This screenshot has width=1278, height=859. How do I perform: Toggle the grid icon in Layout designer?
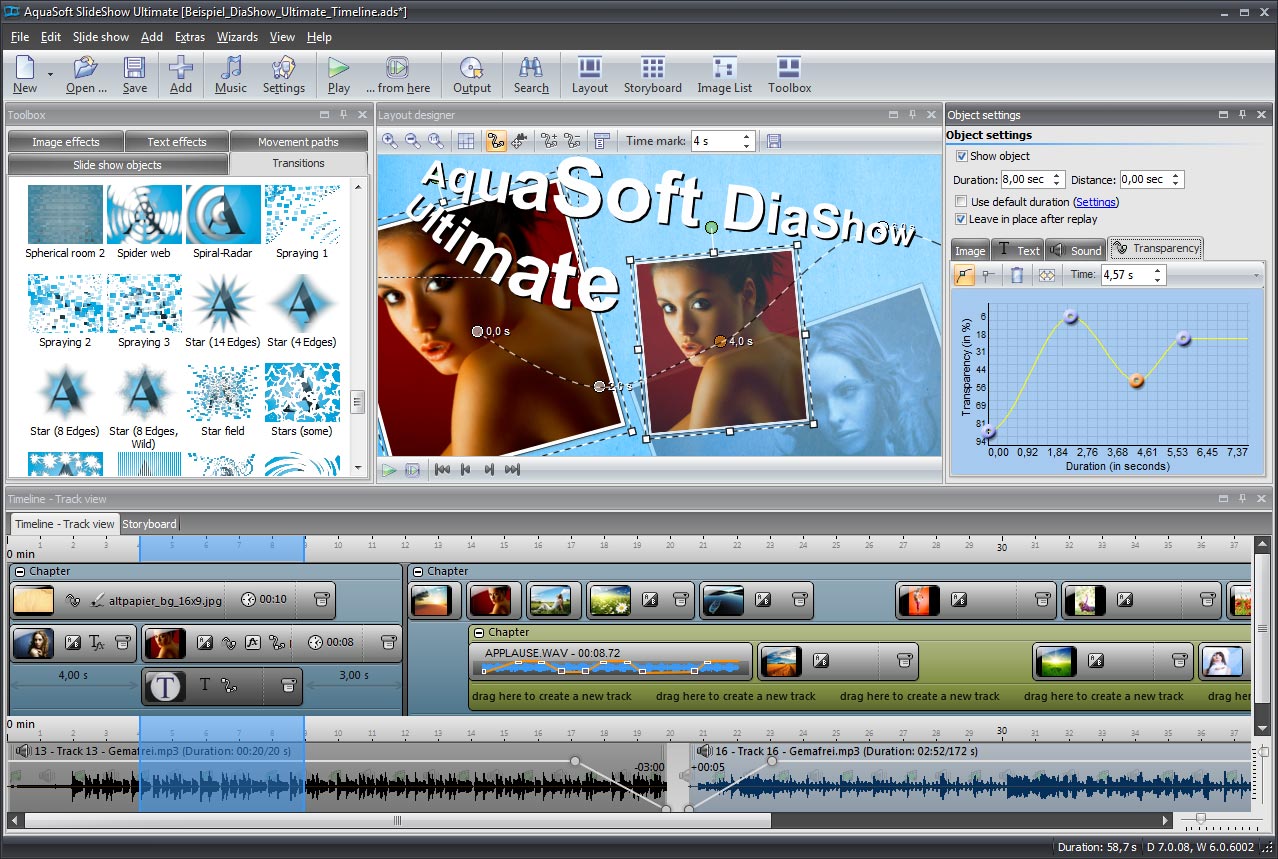coord(466,141)
